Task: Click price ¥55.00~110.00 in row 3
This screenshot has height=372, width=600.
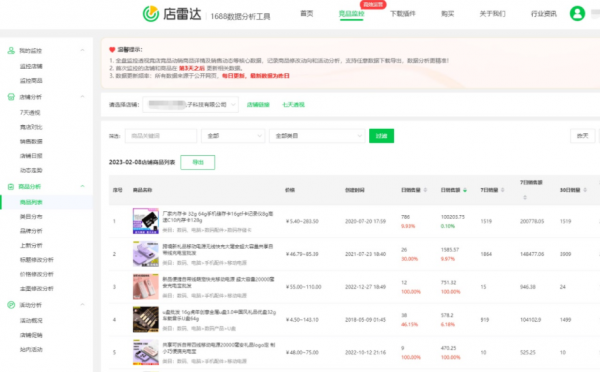Action: (x=303, y=287)
